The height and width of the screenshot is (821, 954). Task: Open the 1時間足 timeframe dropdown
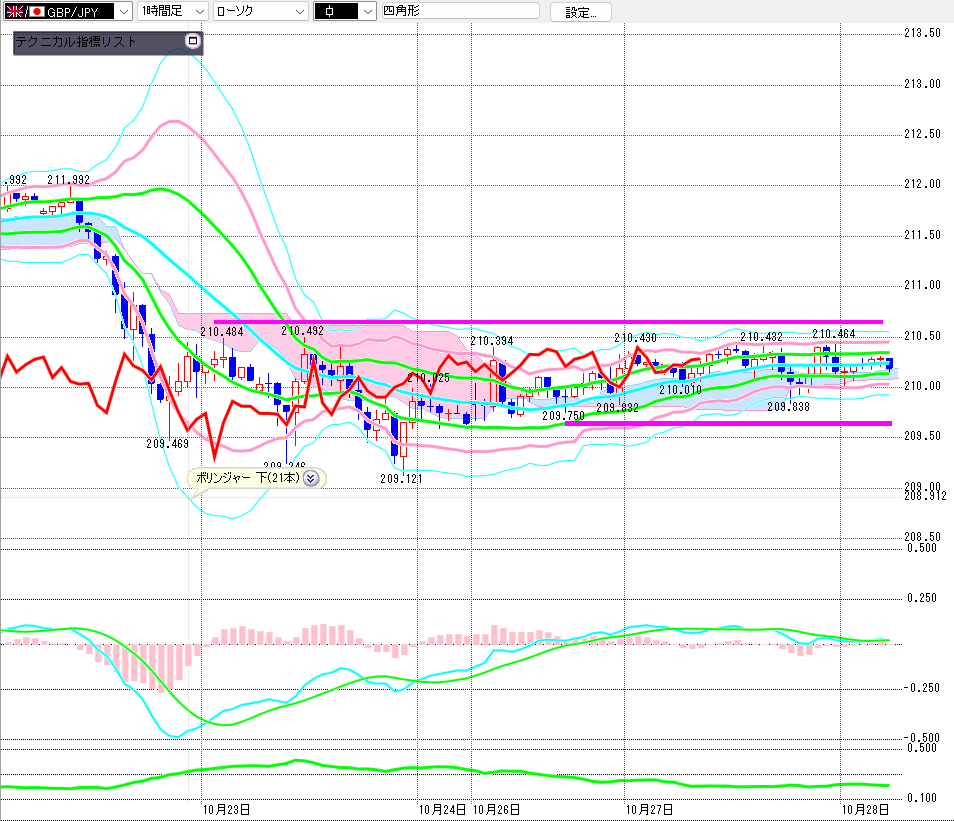point(173,11)
